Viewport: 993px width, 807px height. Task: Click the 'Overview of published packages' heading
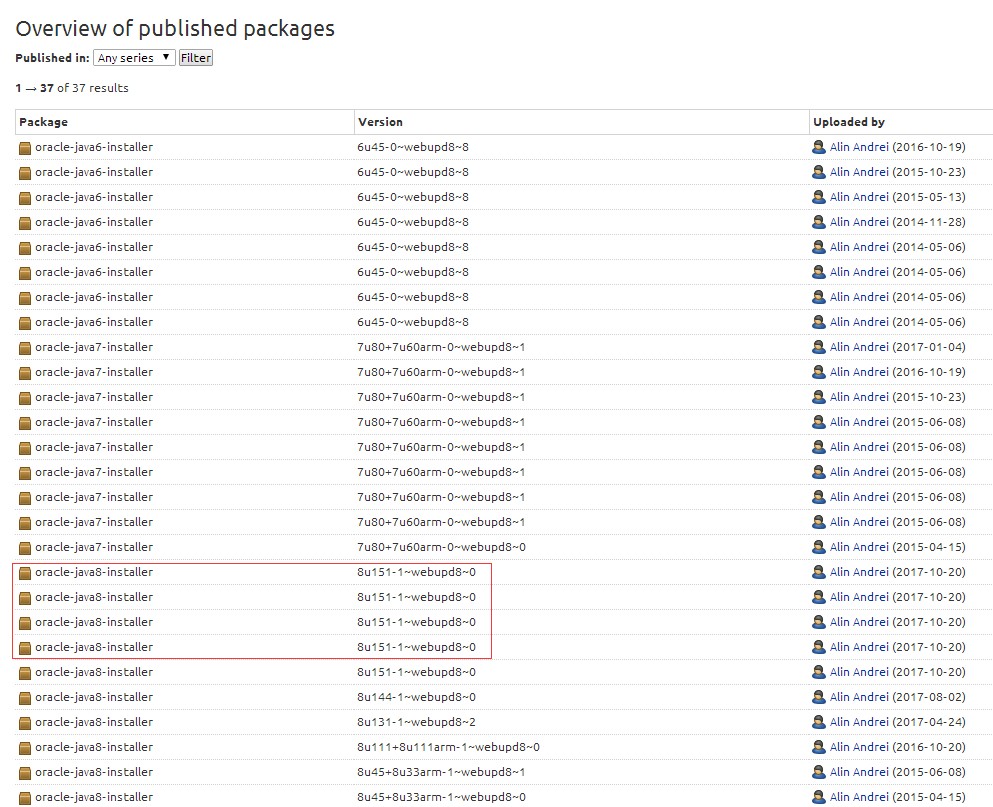point(175,29)
